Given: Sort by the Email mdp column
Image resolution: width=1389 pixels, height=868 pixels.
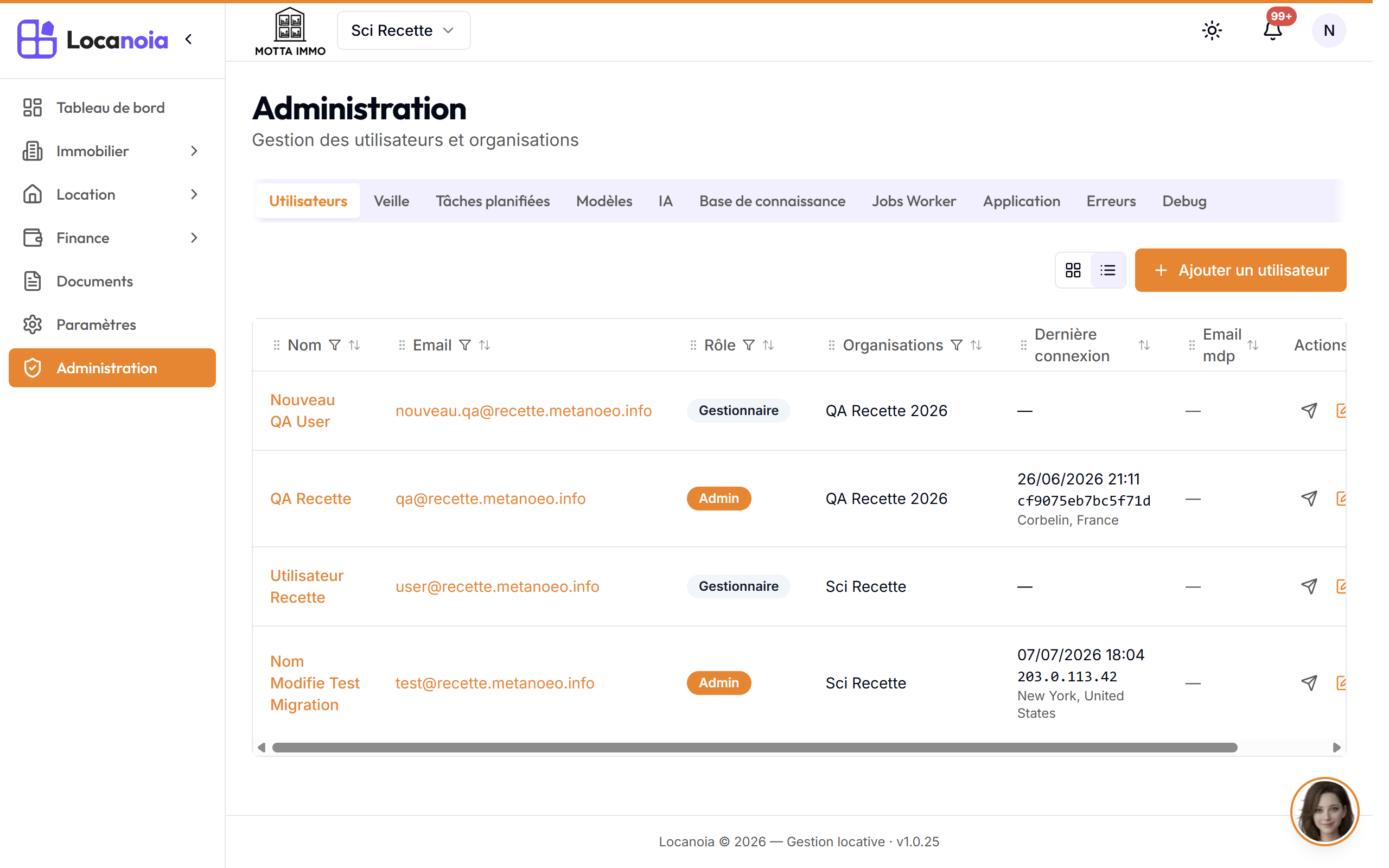Looking at the screenshot, I should 1252,345.
